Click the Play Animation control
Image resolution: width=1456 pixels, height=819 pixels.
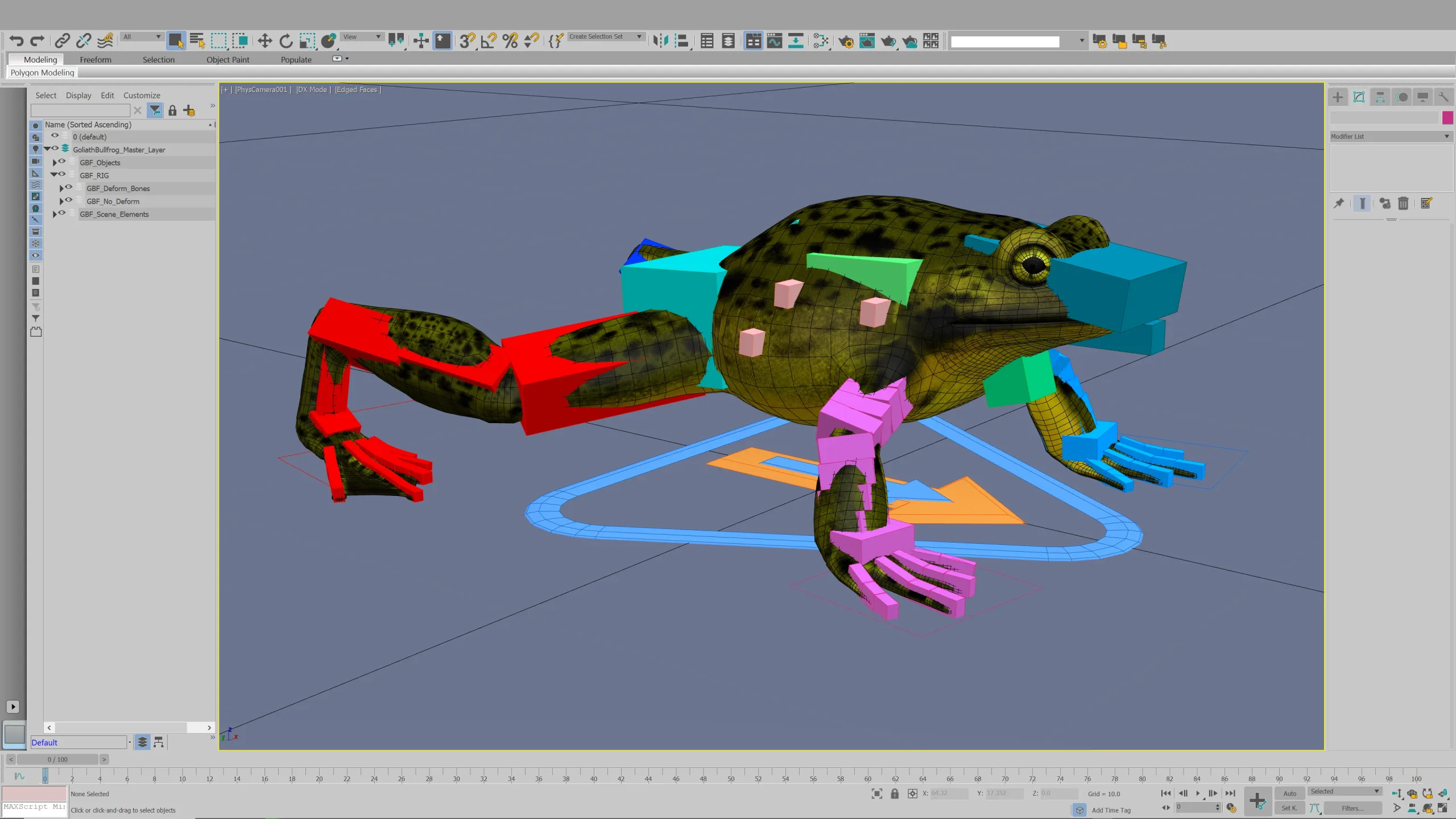(1198, 793)
